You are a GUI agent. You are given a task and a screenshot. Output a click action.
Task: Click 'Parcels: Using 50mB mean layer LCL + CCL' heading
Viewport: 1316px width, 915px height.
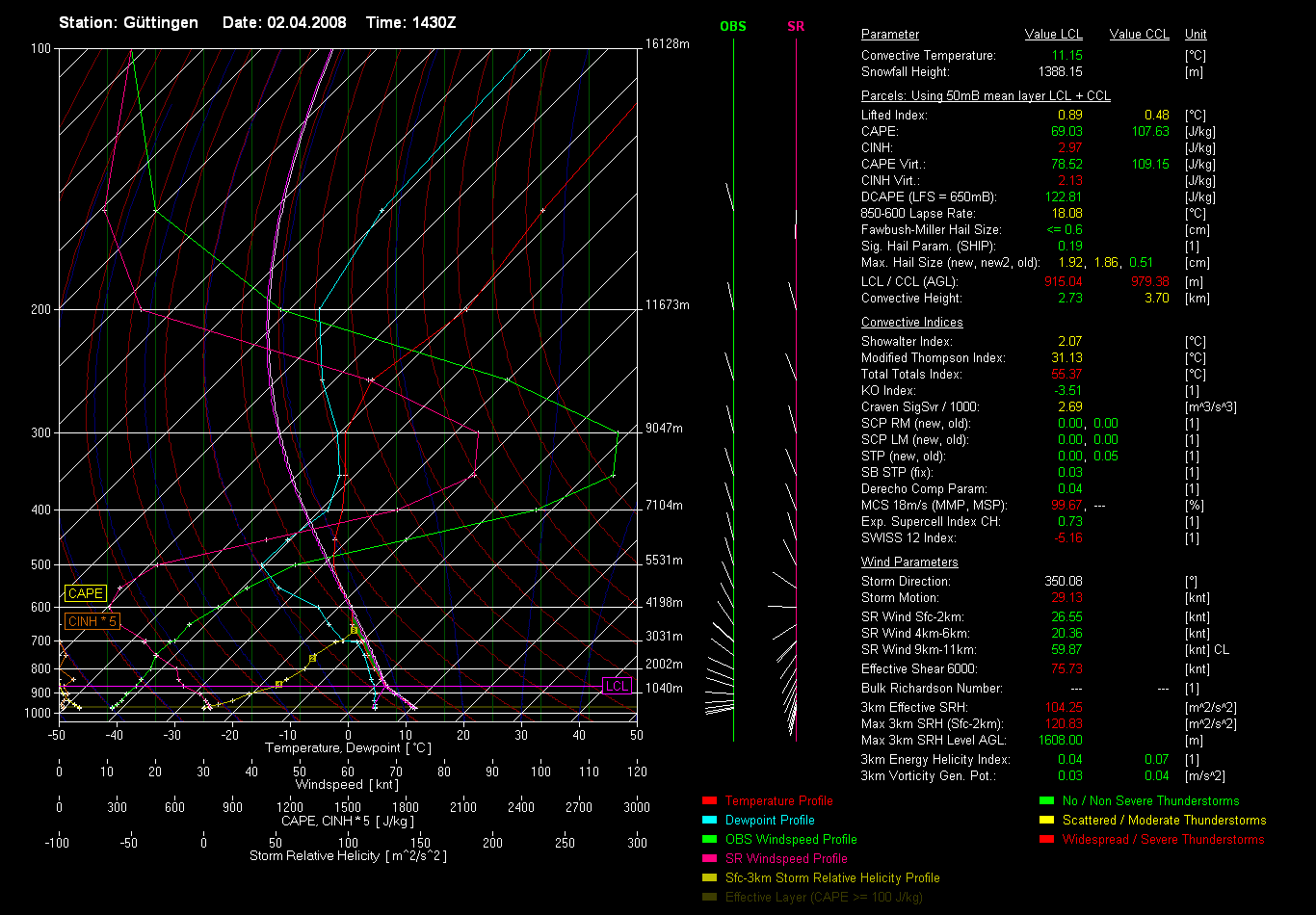click(x=986, y=96)
